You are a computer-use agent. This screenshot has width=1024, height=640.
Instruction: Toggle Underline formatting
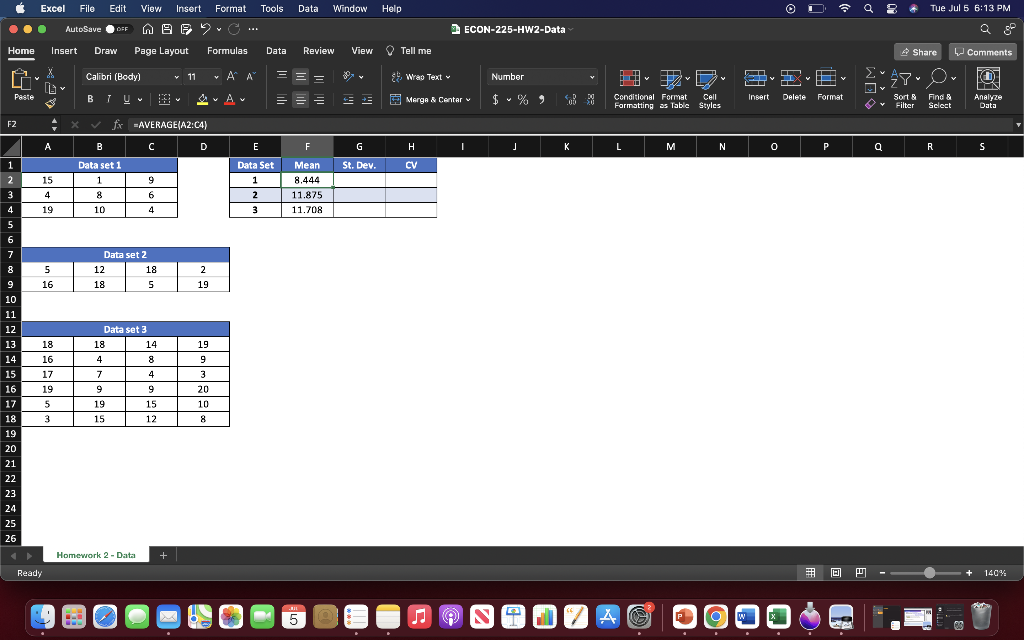pyautogui.click(x=127, y=99)
